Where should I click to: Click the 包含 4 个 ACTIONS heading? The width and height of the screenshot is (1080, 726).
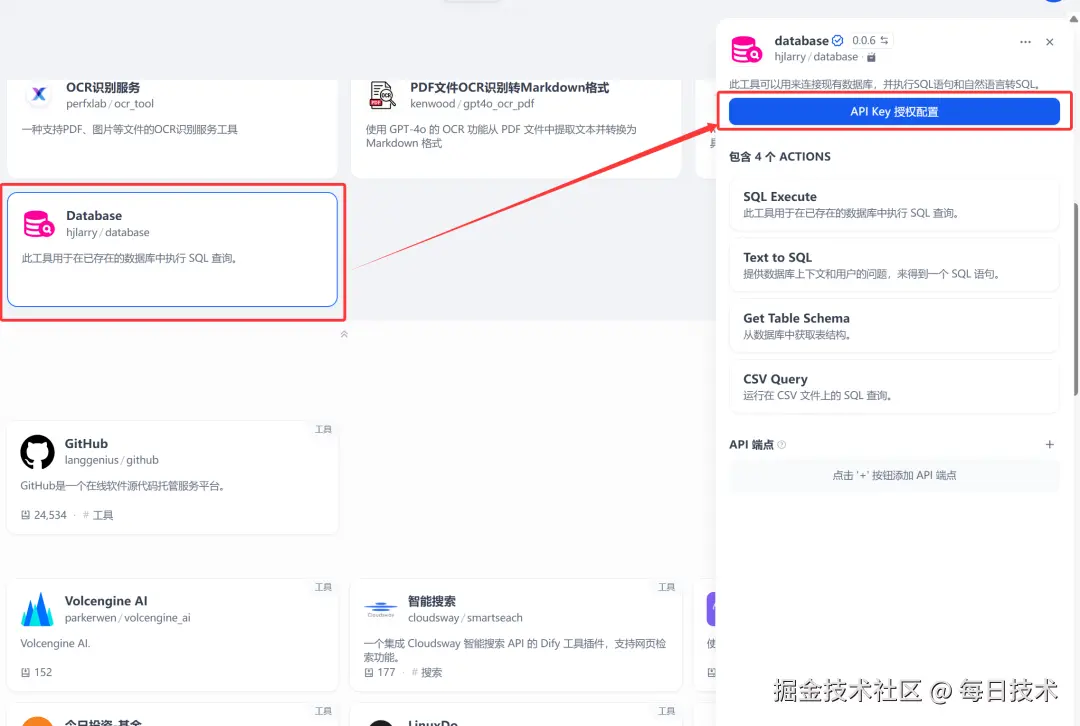point(780,156)
